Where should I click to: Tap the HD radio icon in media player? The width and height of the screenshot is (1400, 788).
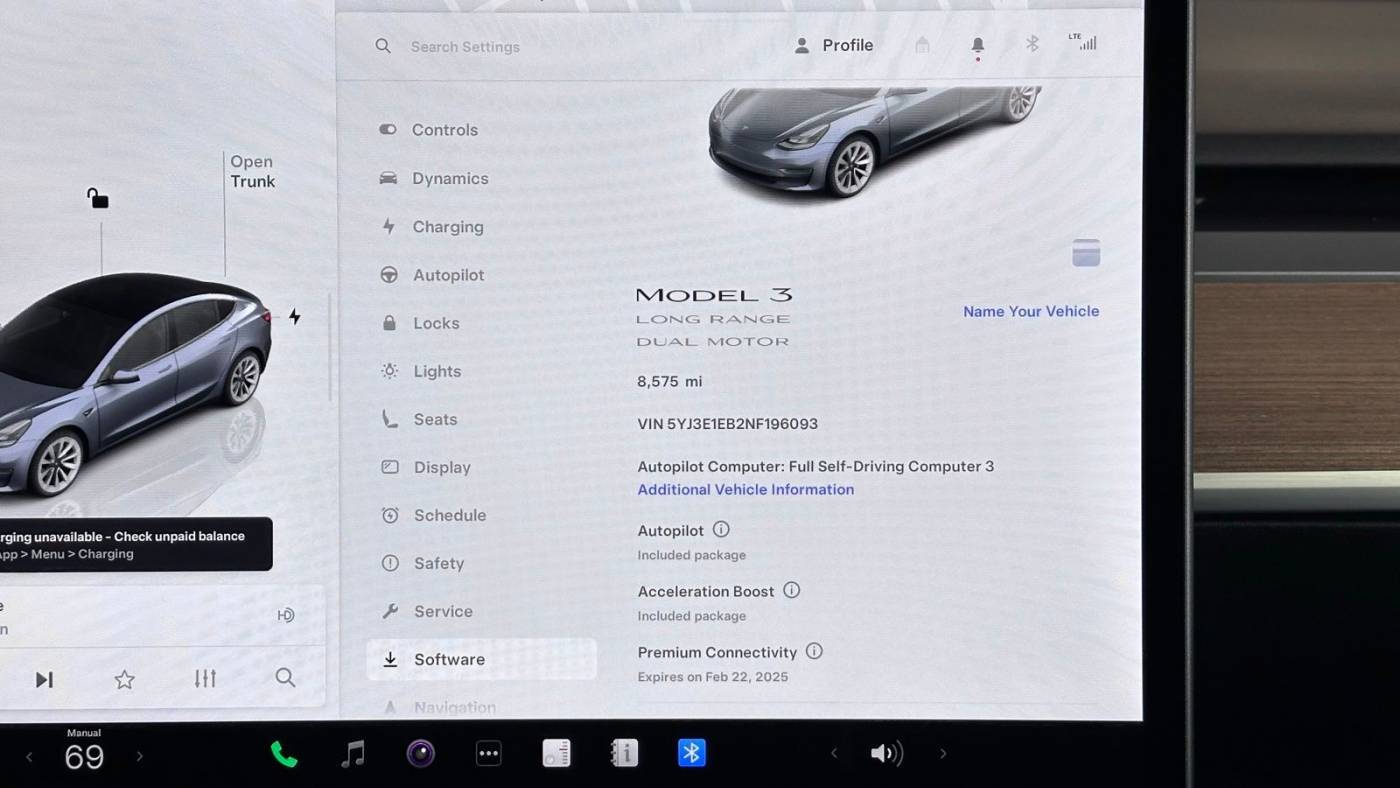pos(286,615)
